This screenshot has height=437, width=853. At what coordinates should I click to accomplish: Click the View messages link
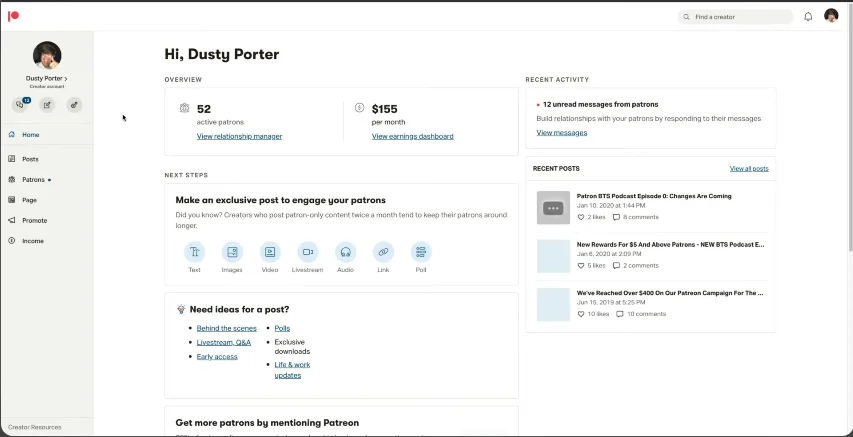tap(561, 132)
